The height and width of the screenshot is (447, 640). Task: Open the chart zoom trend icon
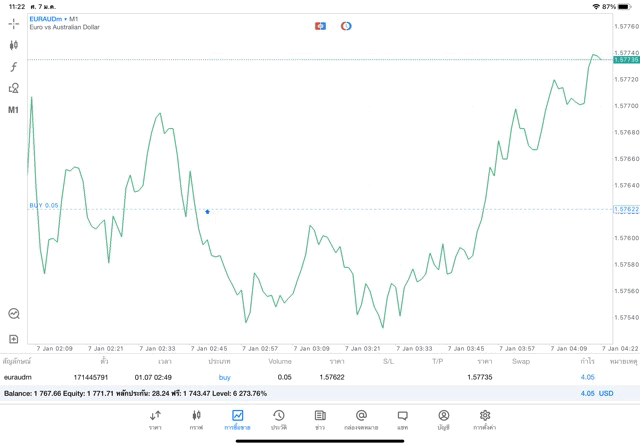(14, 314)
